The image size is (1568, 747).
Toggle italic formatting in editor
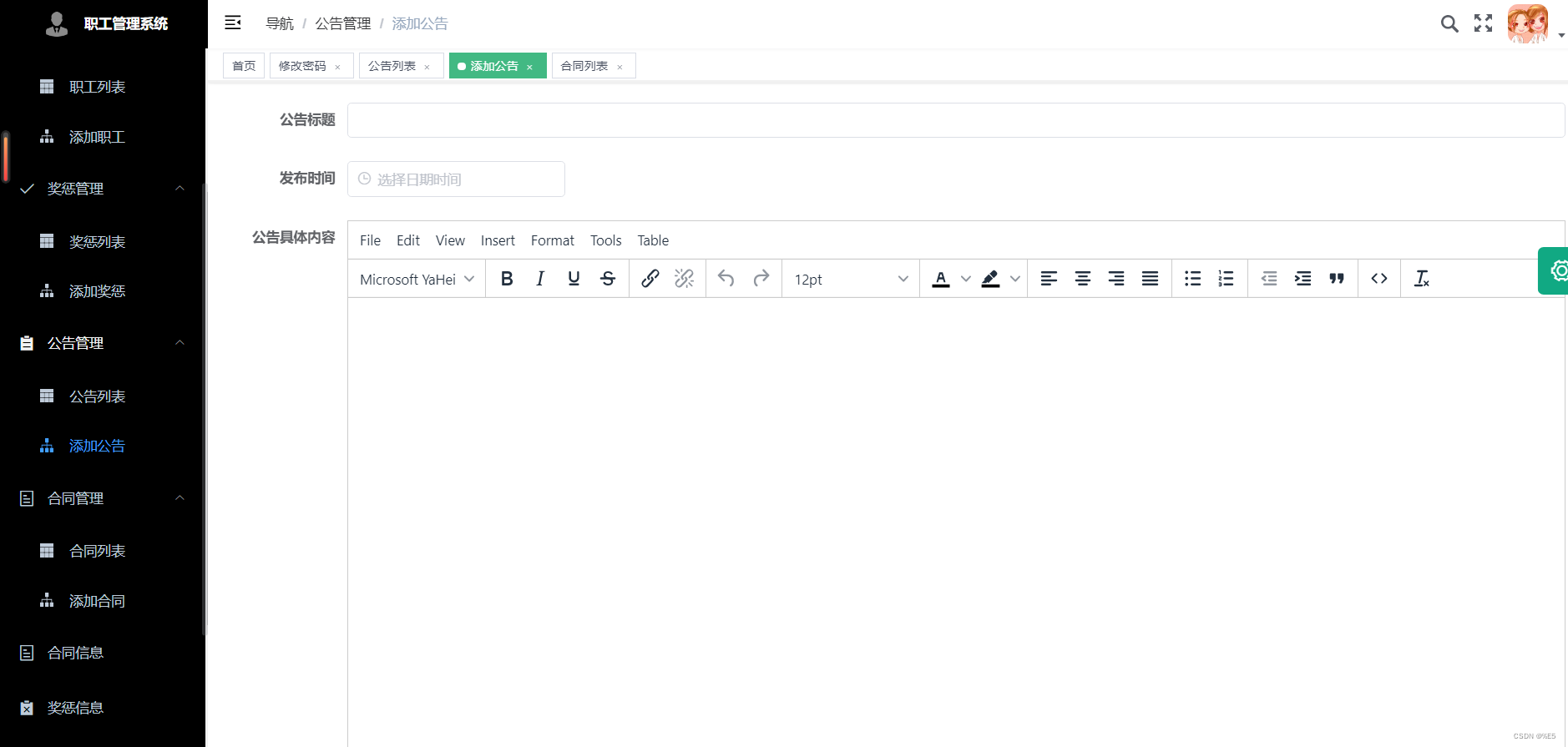(540, 279)
